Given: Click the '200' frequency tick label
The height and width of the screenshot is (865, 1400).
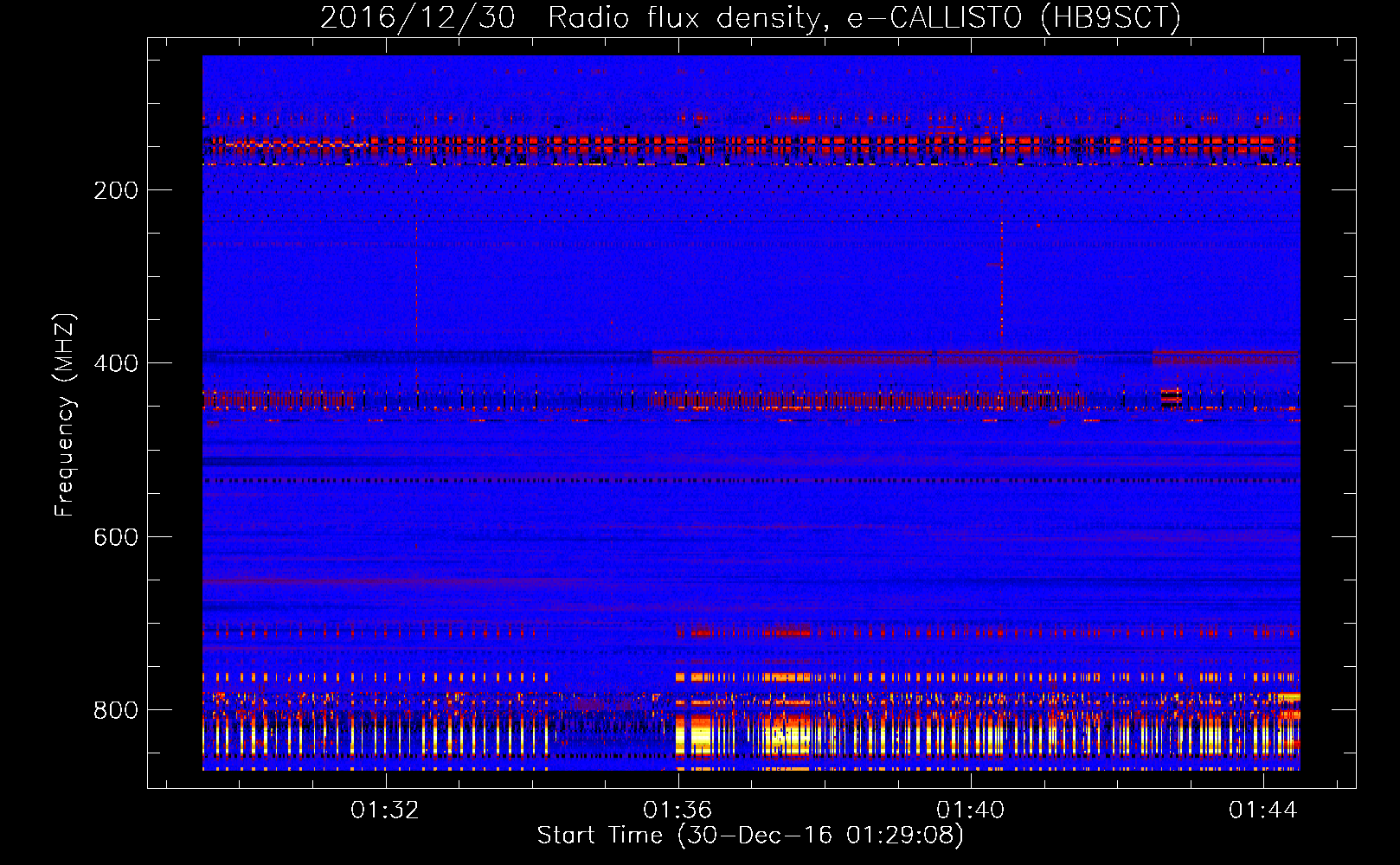Looking at the screenshot, I should pyautogui.click(x=116, y=190).
